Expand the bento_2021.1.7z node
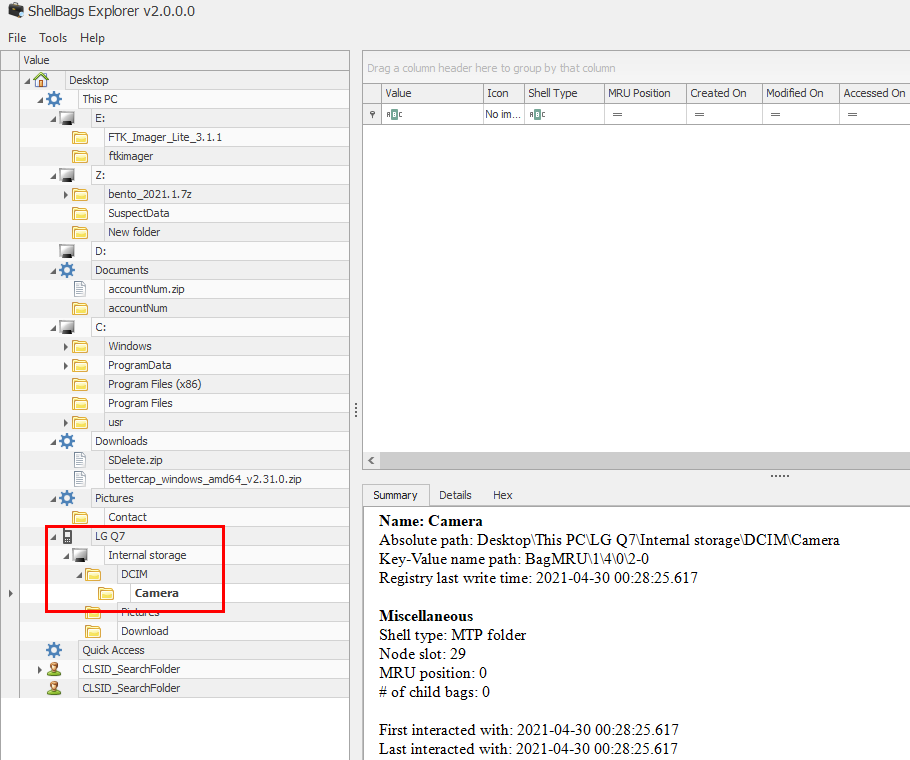The image size is (910, 760). click(x=66, y=194)
